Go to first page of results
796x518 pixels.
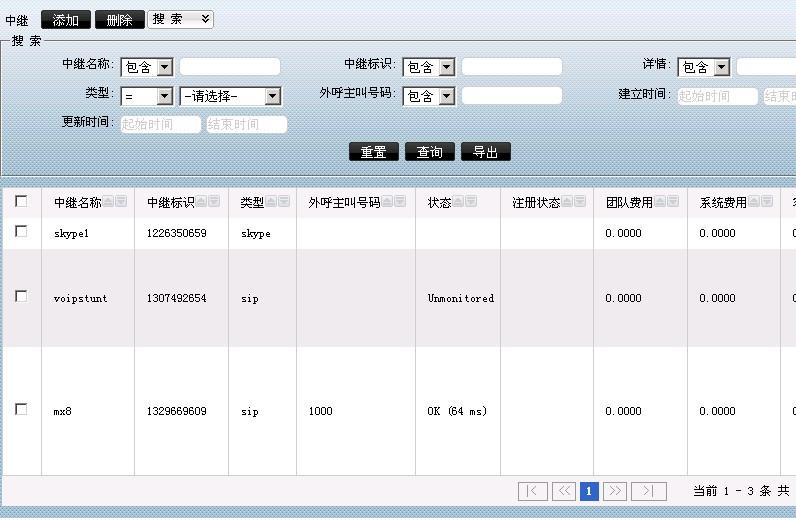(x=533, y=491)
